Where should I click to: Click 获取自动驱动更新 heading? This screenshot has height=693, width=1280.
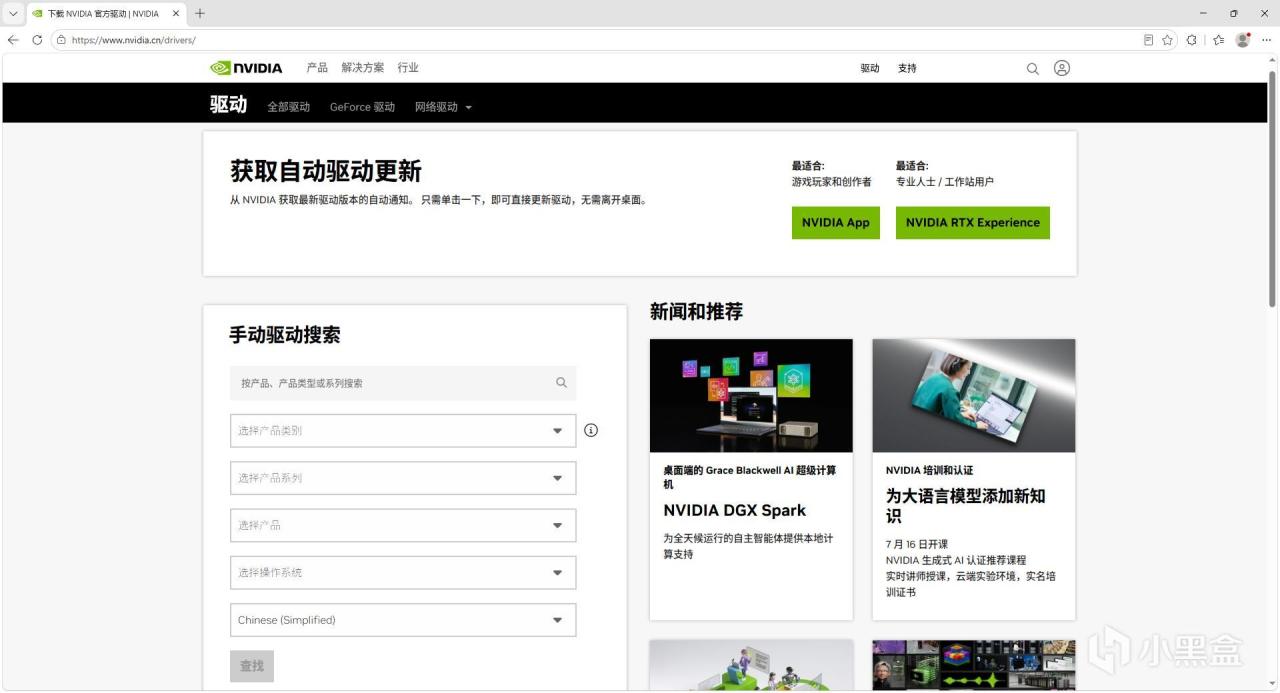coord(326,171)
